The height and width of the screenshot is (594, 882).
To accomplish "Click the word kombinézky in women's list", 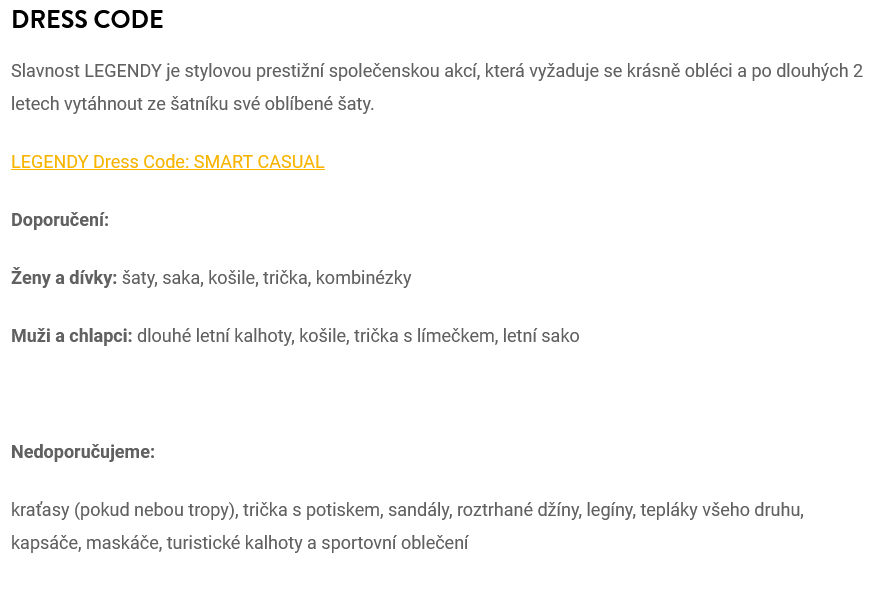I will [363, 278].
